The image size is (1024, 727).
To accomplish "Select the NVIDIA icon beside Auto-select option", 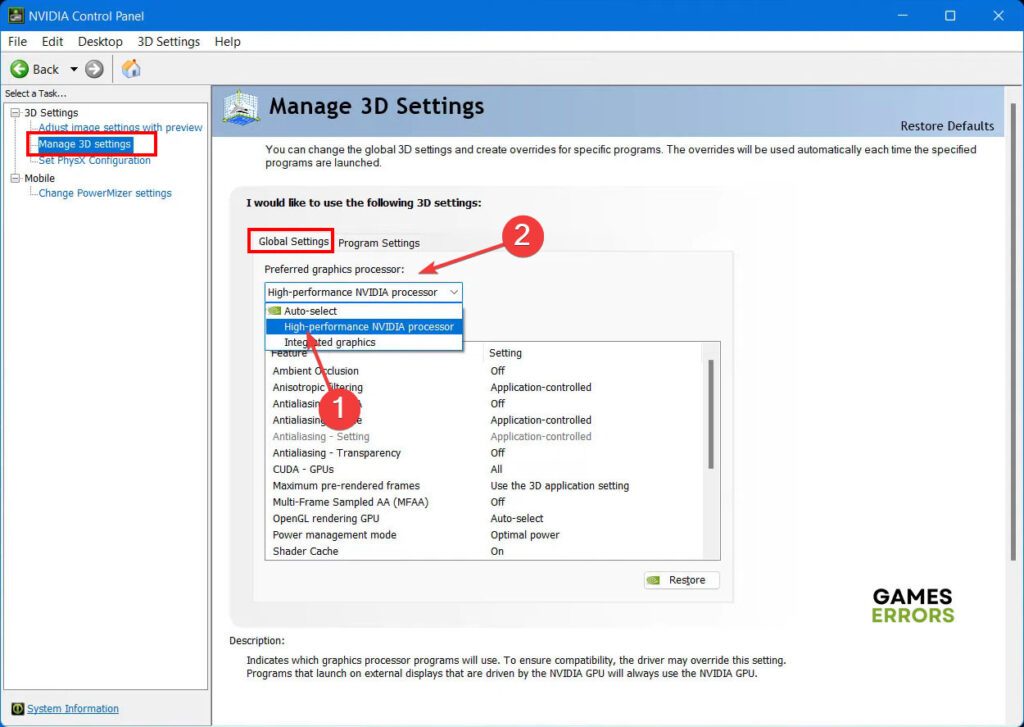I will (x=273, y=311).
